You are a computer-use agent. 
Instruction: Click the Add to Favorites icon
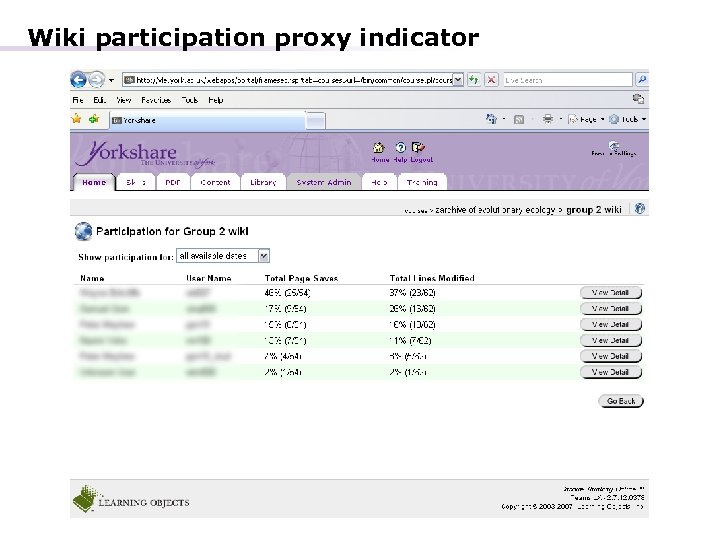tap(94, 119)
